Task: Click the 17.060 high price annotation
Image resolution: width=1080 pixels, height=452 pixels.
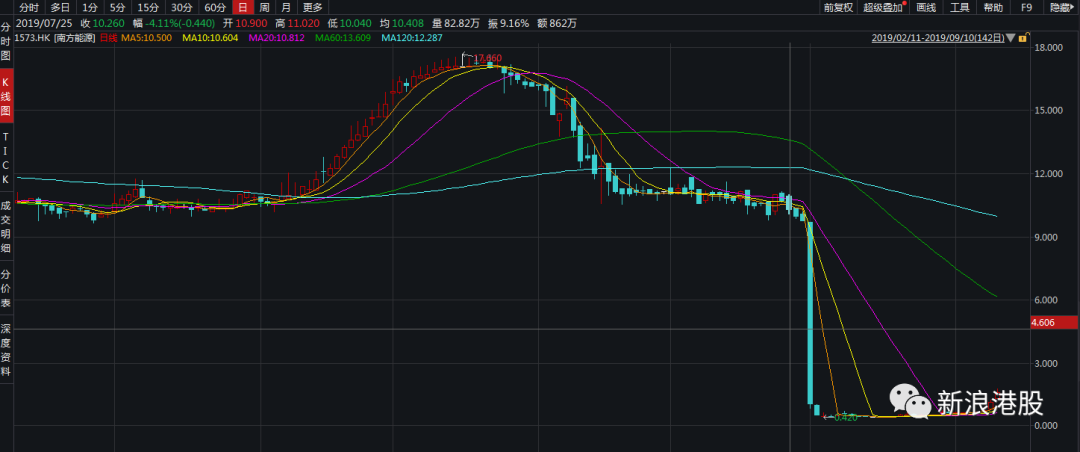Action: (489, 58)
